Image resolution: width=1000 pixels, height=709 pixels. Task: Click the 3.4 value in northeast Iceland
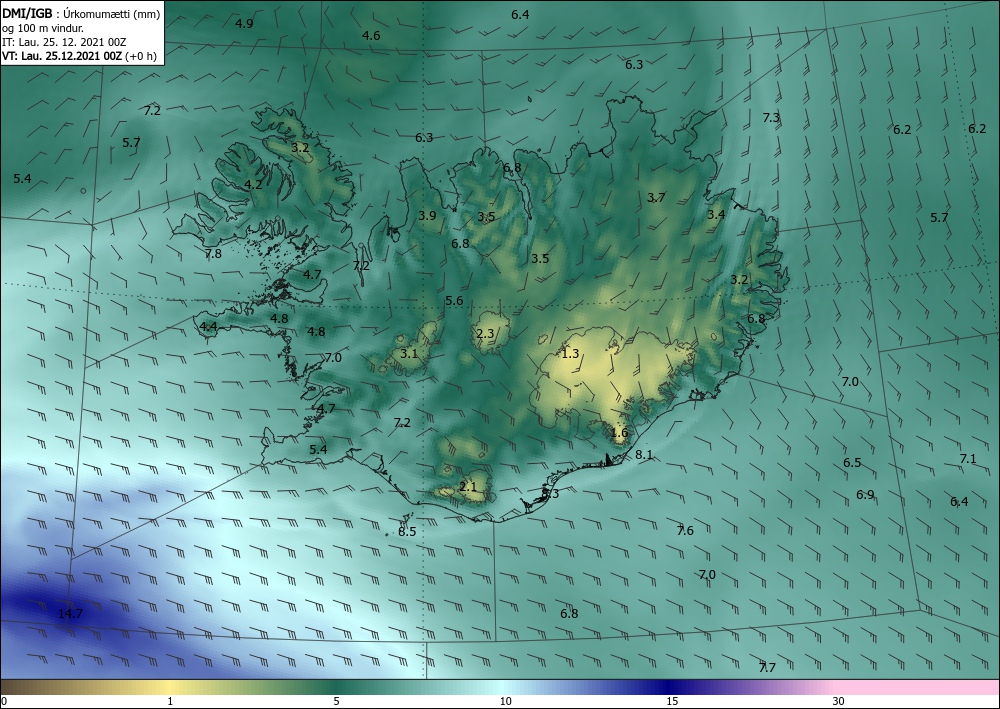point(716,214)
